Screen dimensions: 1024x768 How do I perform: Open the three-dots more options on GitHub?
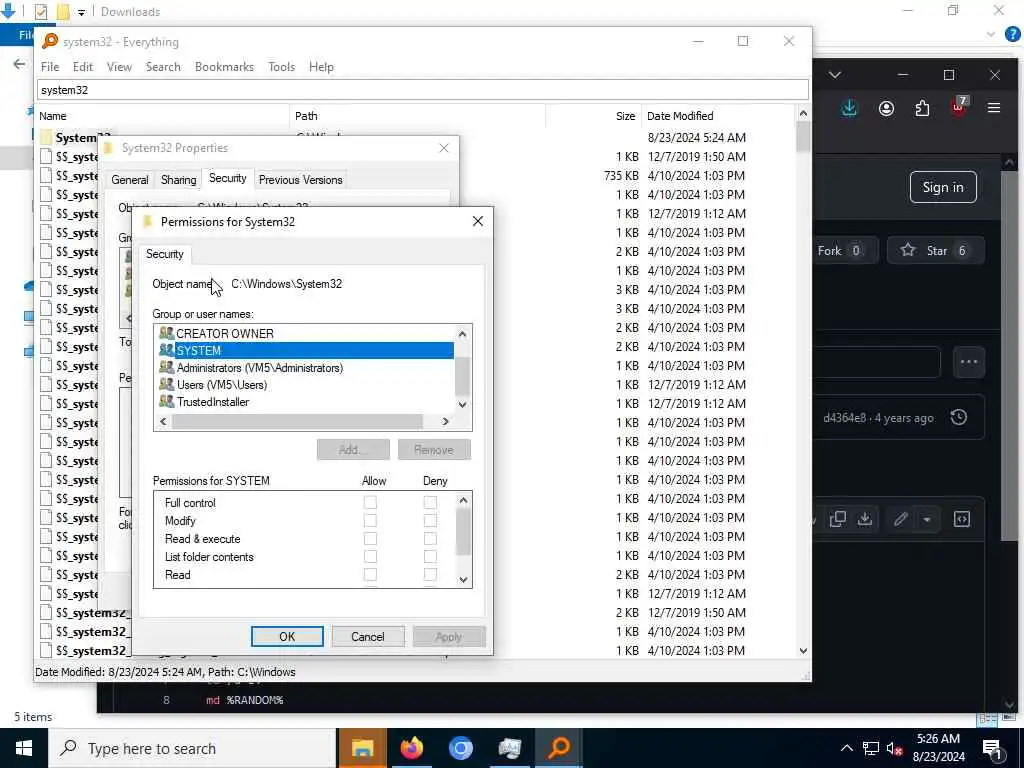click(x=968, y=362)
